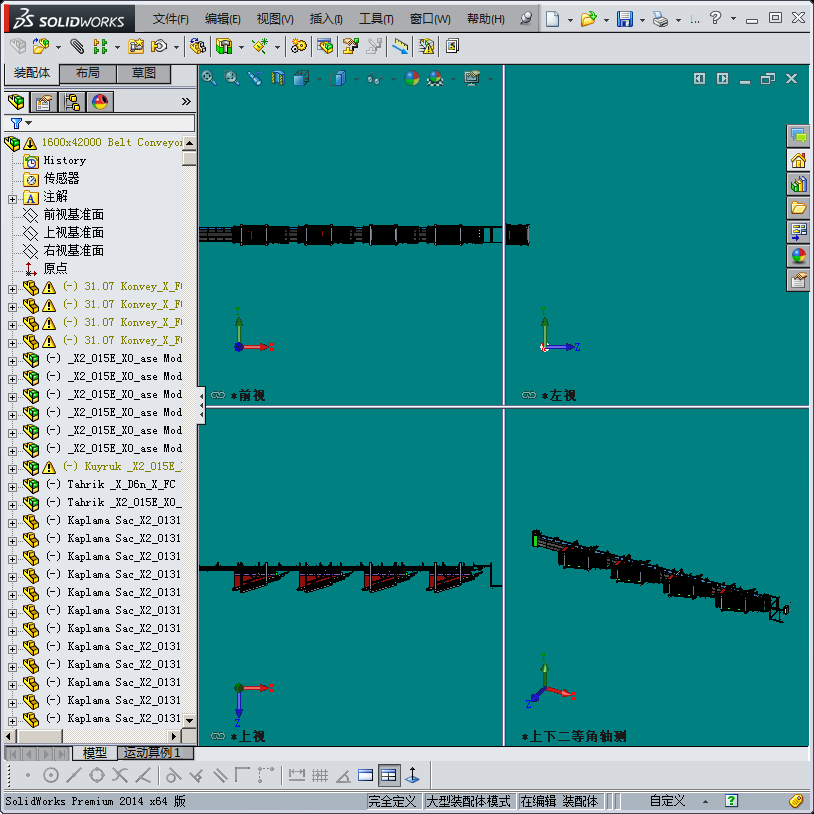Toggle the Link Views icon beside 上视
Screen dimensions: 814x814
218,736
